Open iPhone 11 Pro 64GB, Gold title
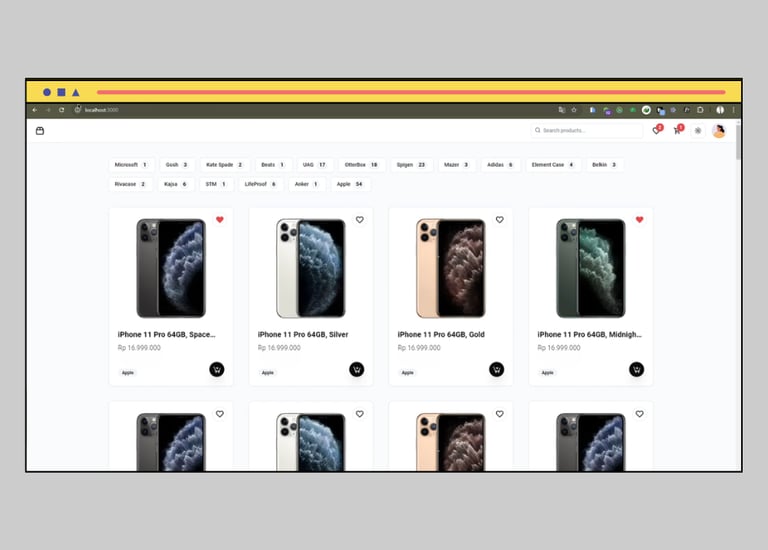Viewport: 768px width, 550px height. pyautogui.click(x=441, y=335)
